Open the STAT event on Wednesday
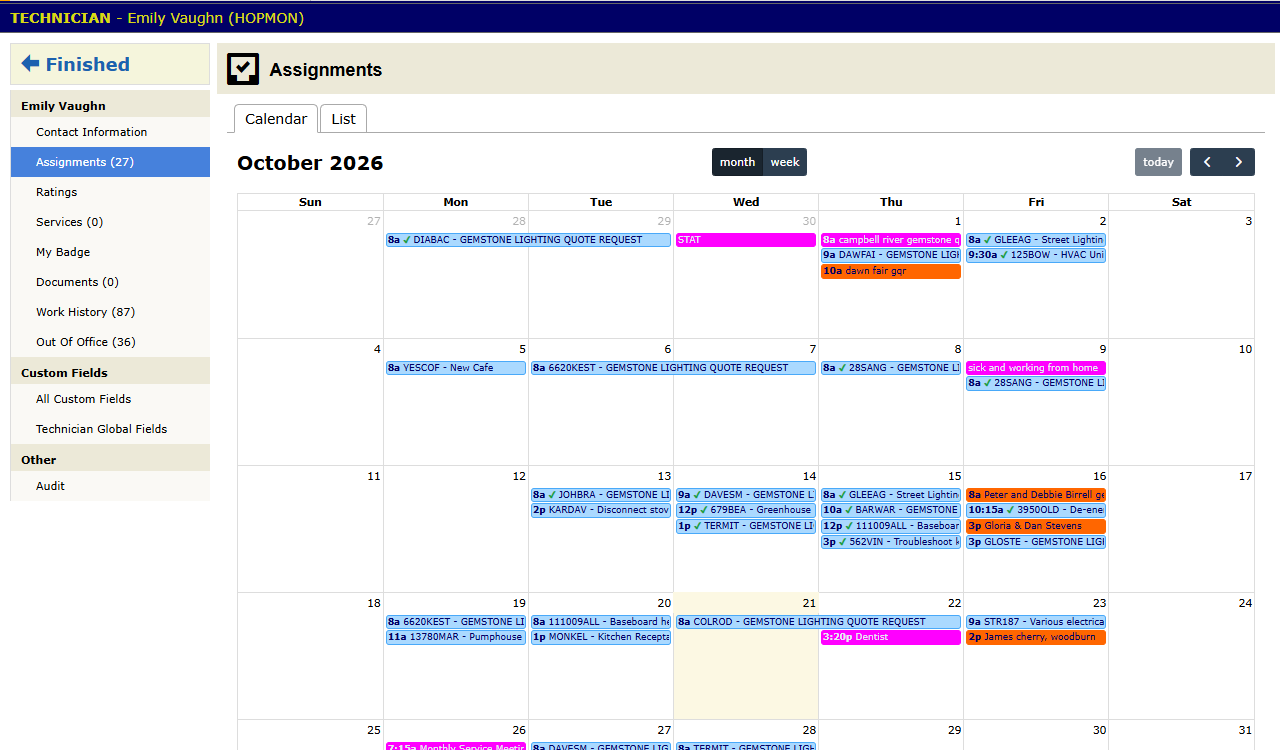 746,240
